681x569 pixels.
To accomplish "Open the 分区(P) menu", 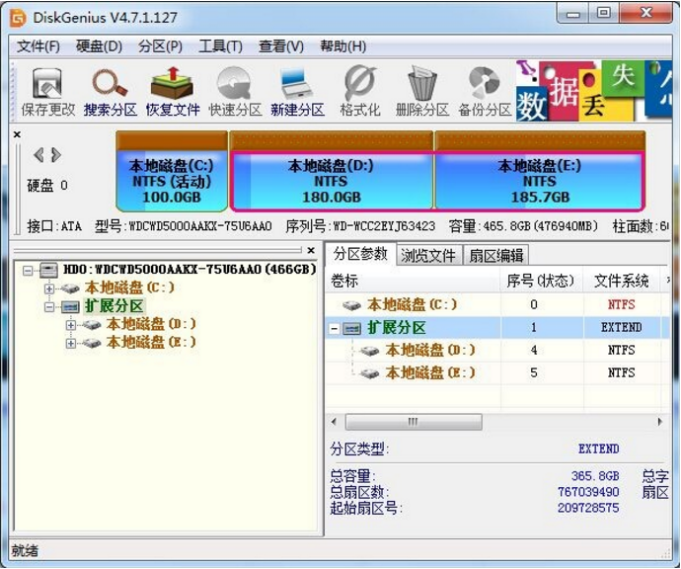I will coord(160,46).
